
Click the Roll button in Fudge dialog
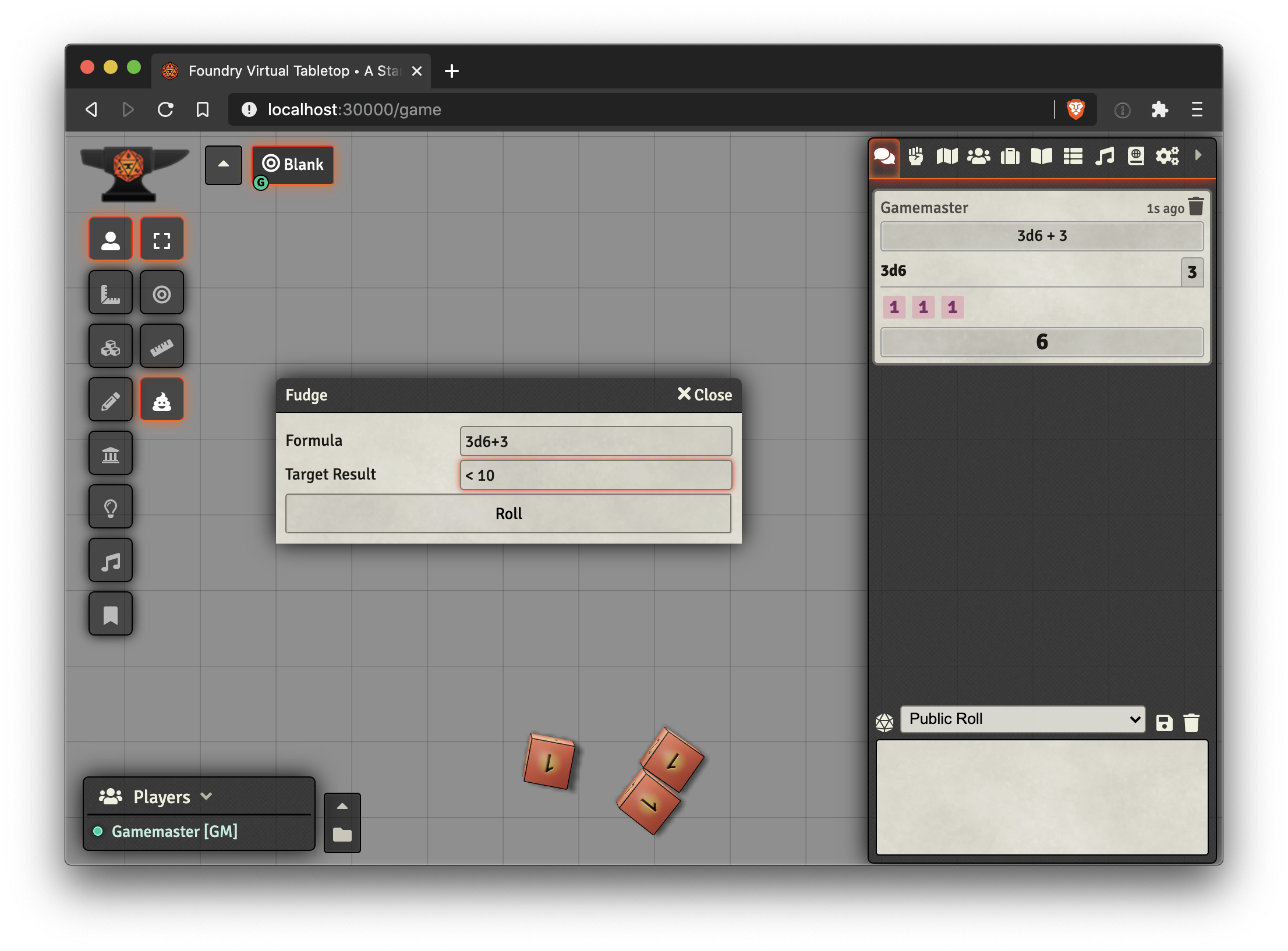coord(508,513)
